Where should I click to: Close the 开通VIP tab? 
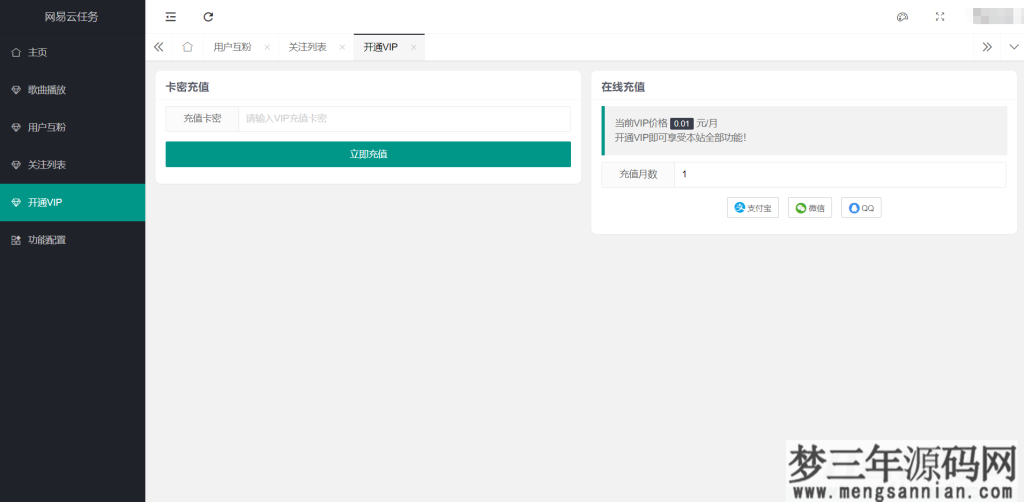413,48
